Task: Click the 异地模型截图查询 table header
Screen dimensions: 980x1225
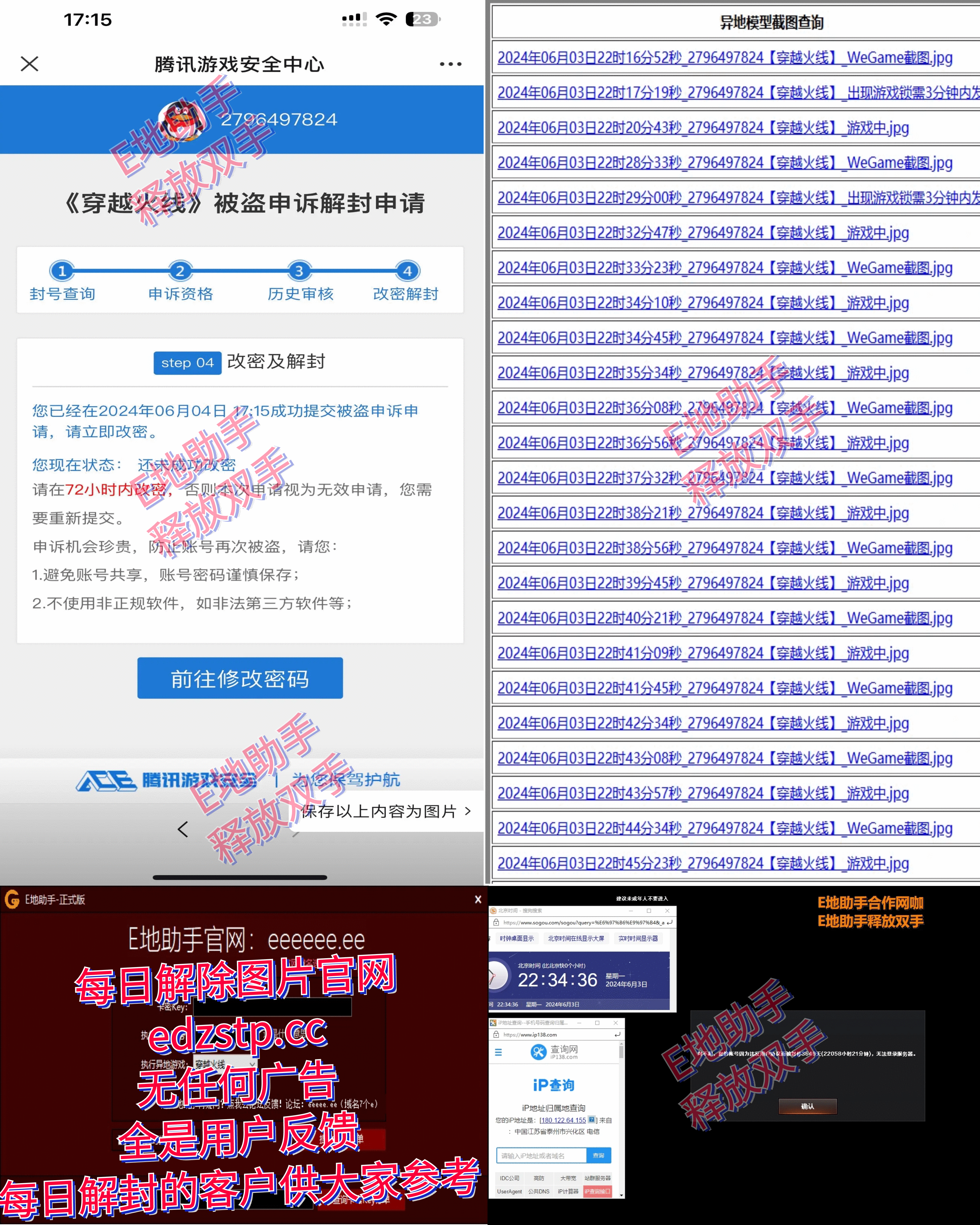Action: coord(772,23)
